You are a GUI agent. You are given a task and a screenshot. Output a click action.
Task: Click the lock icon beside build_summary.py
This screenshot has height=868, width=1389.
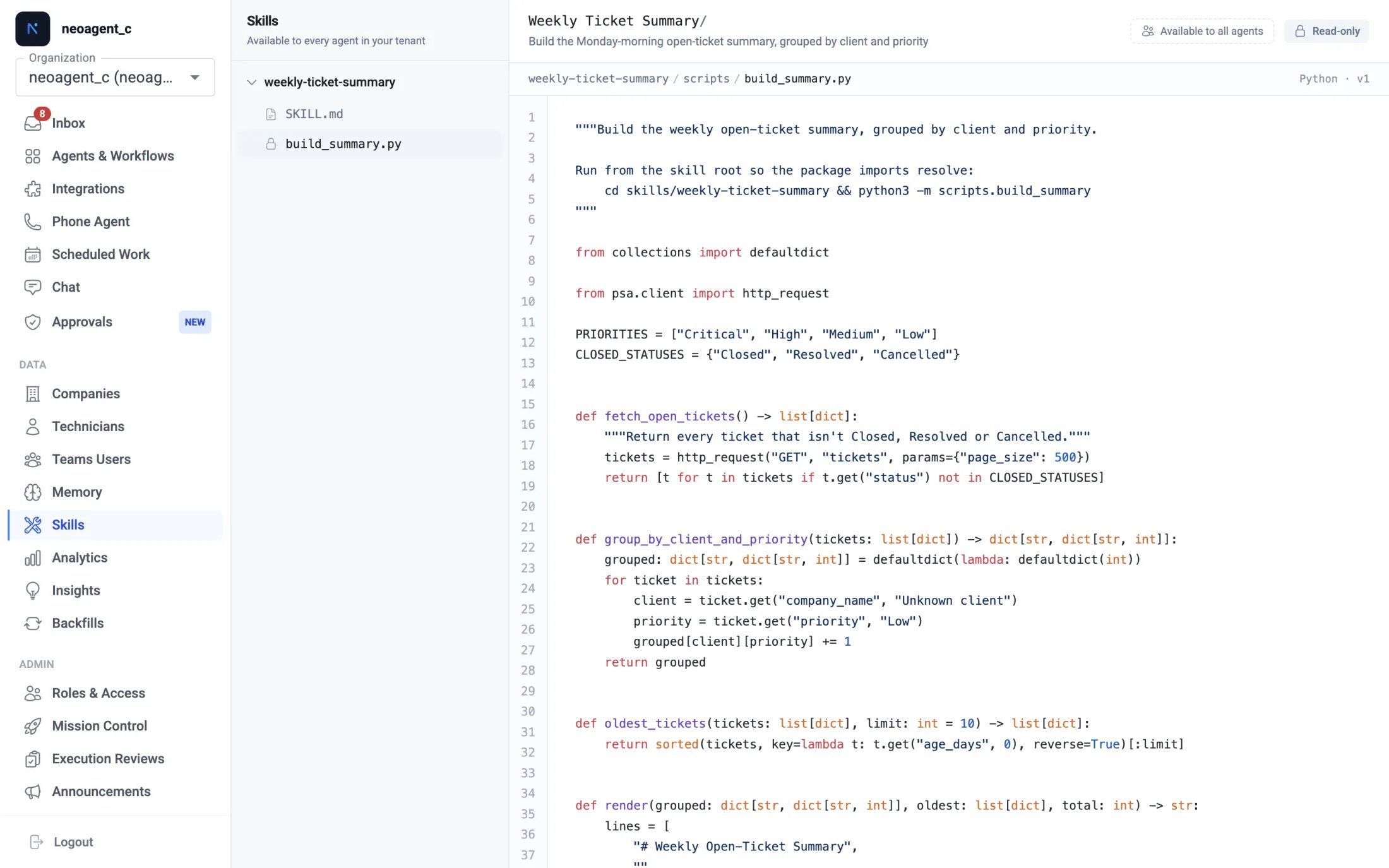click(271, 144)
